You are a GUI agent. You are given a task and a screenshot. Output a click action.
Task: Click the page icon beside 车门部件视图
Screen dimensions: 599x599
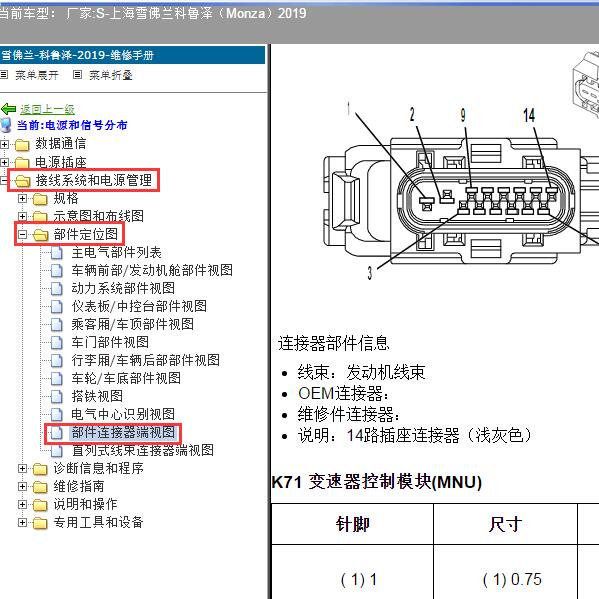coord(57,342)
